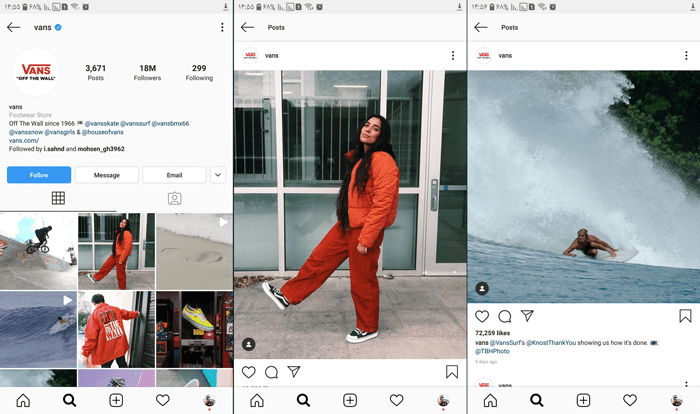This screenshot has width=700, height=414.
Task: Share the surfer wave post
Action: coord(527,316)
